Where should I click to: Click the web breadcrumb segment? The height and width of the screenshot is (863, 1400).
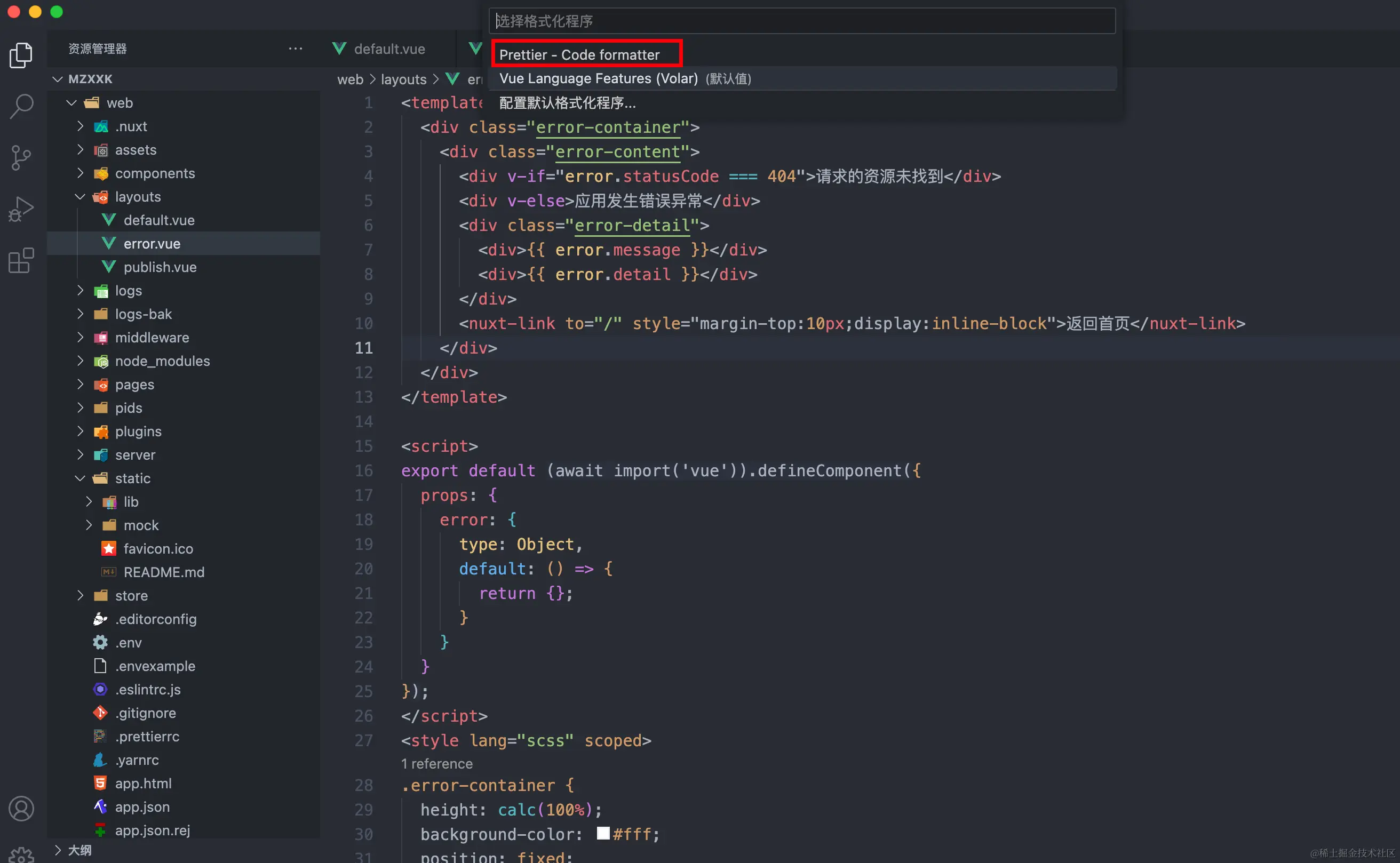(x=350, y=79)
